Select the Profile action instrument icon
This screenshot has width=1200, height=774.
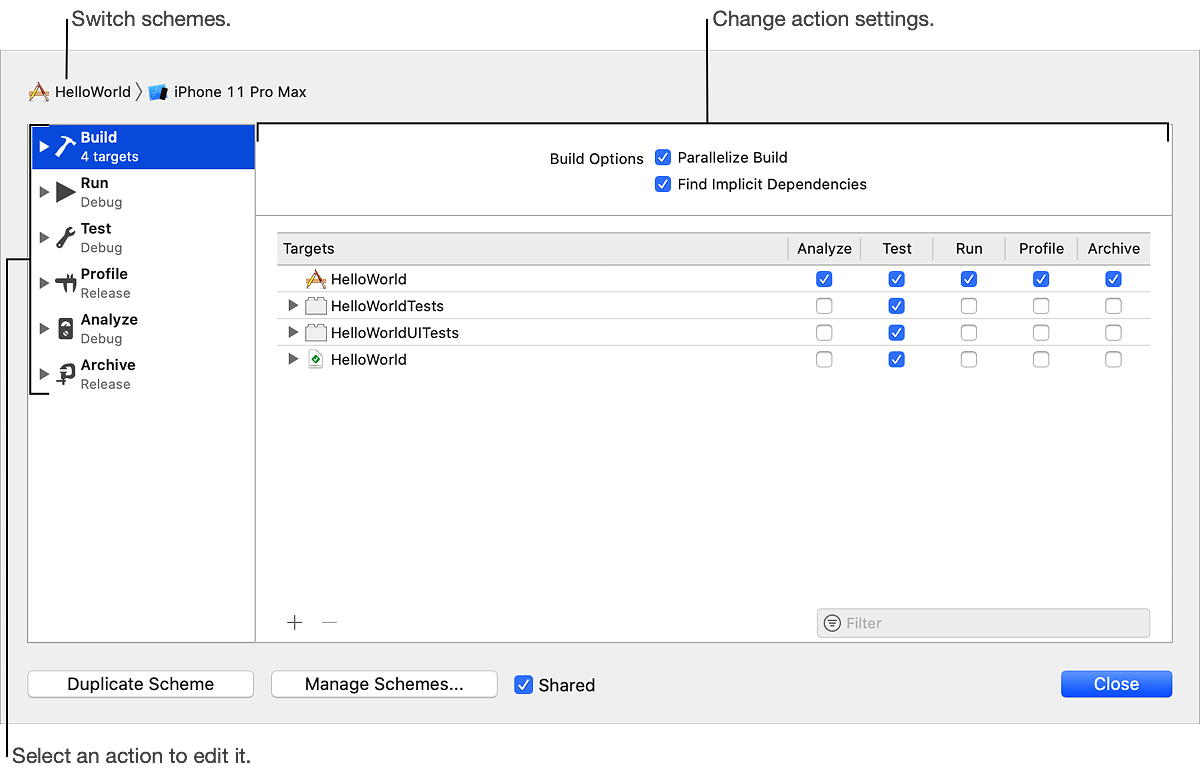66,283
